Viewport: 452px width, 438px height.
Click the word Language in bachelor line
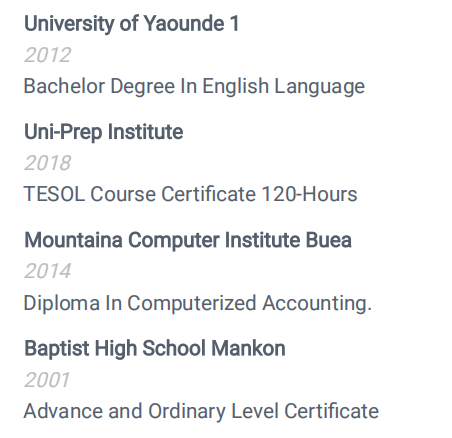coord(319,86)
